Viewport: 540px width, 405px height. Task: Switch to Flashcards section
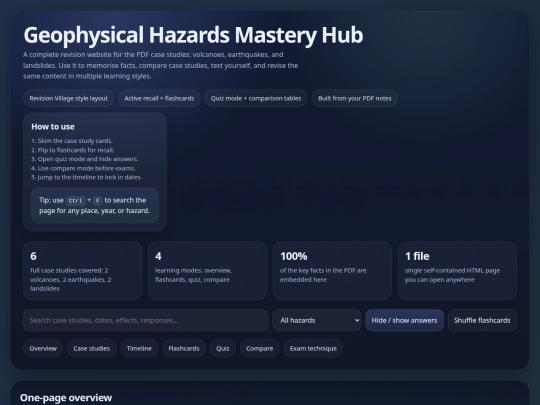tap(184, 348)
